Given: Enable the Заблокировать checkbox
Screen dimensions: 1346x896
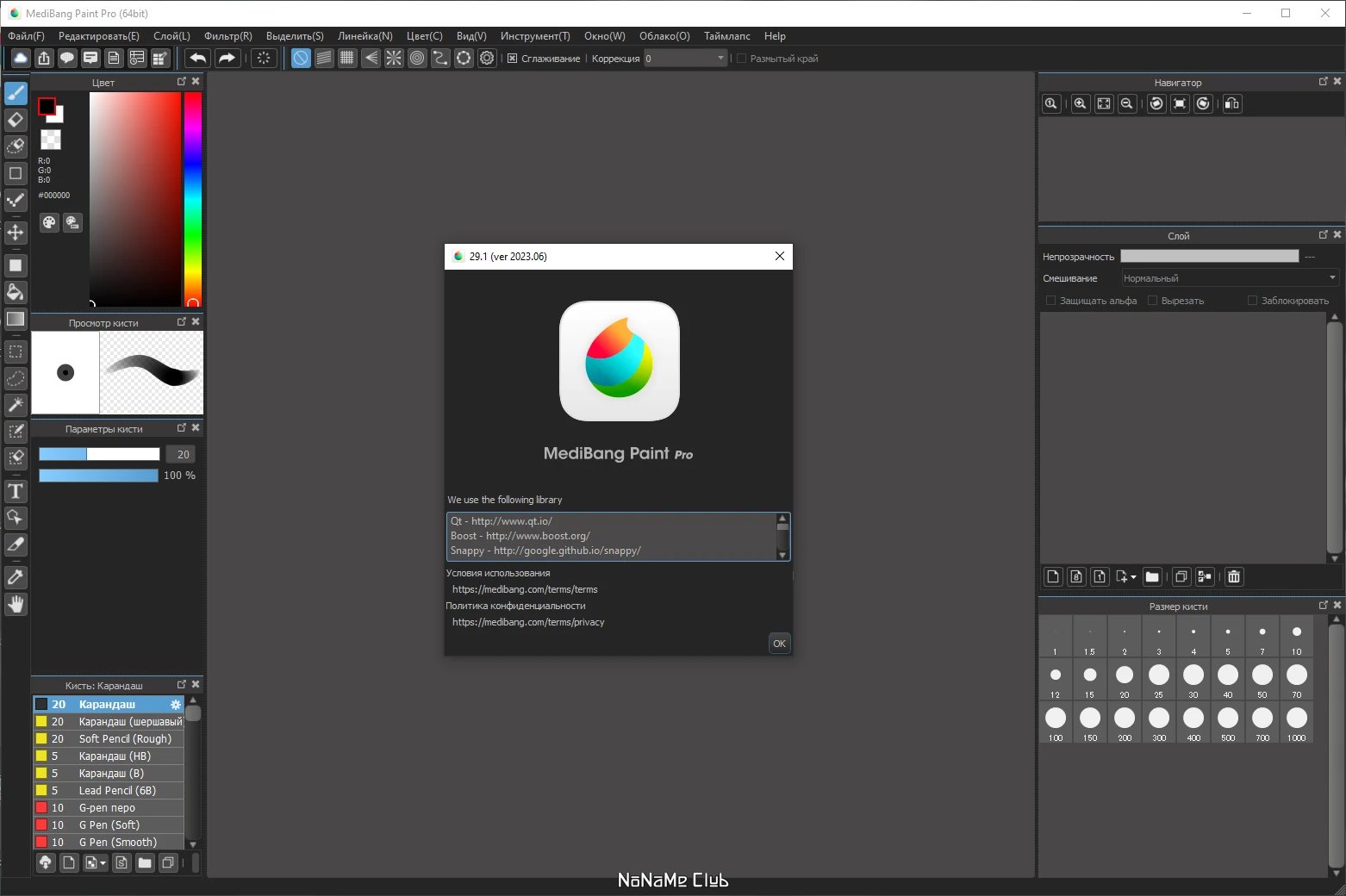Looking at the screenshot, I should [1253, 301].
